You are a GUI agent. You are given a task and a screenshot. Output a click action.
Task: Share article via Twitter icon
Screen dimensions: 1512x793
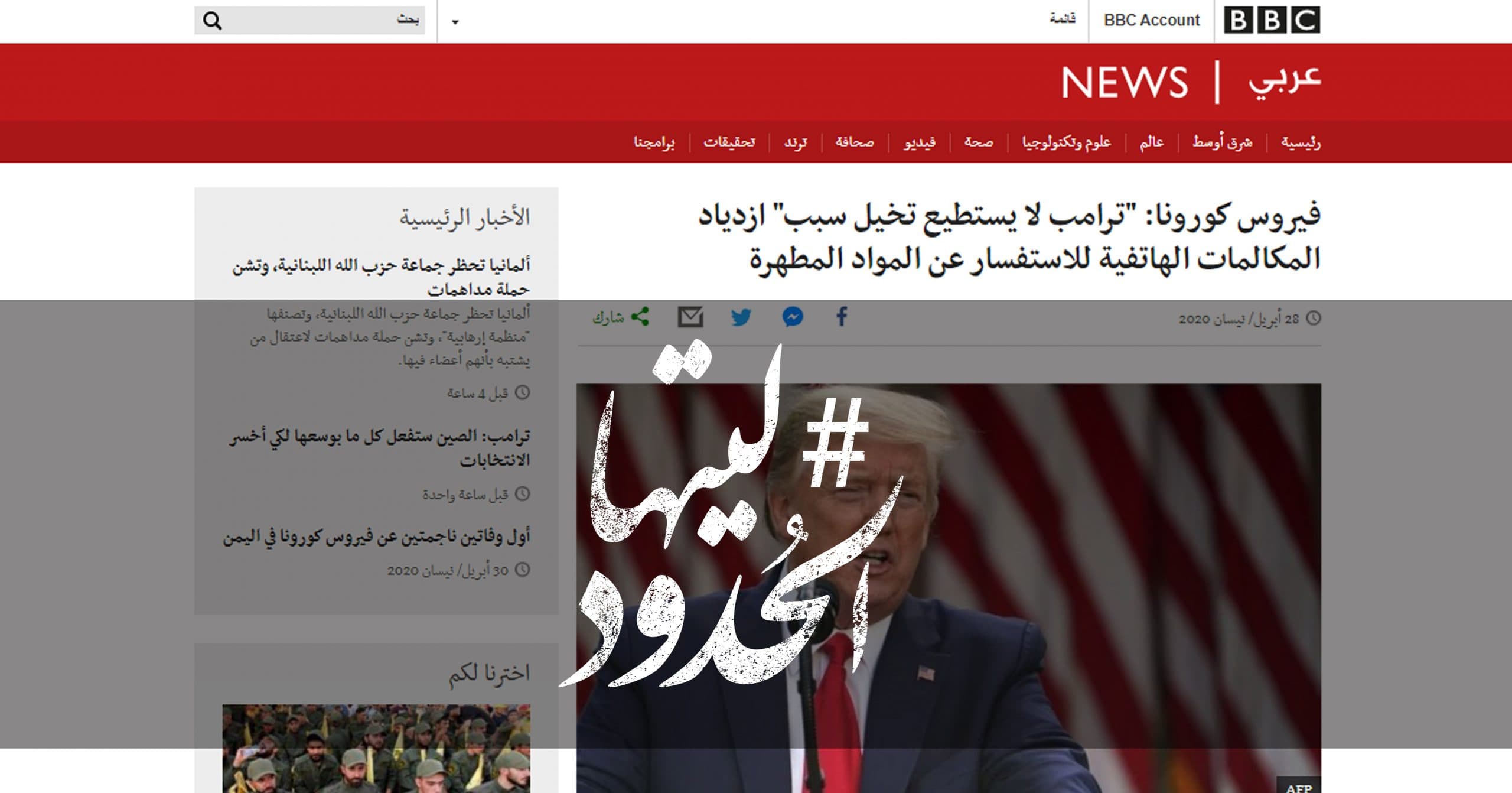[741, 317]
